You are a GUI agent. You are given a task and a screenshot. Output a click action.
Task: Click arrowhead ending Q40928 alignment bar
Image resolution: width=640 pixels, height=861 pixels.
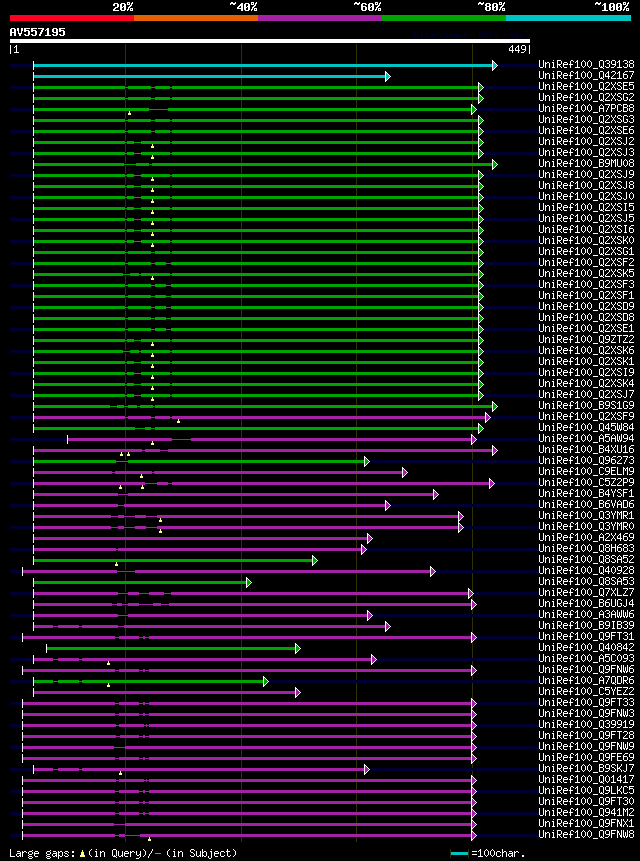tap(433, 571)
